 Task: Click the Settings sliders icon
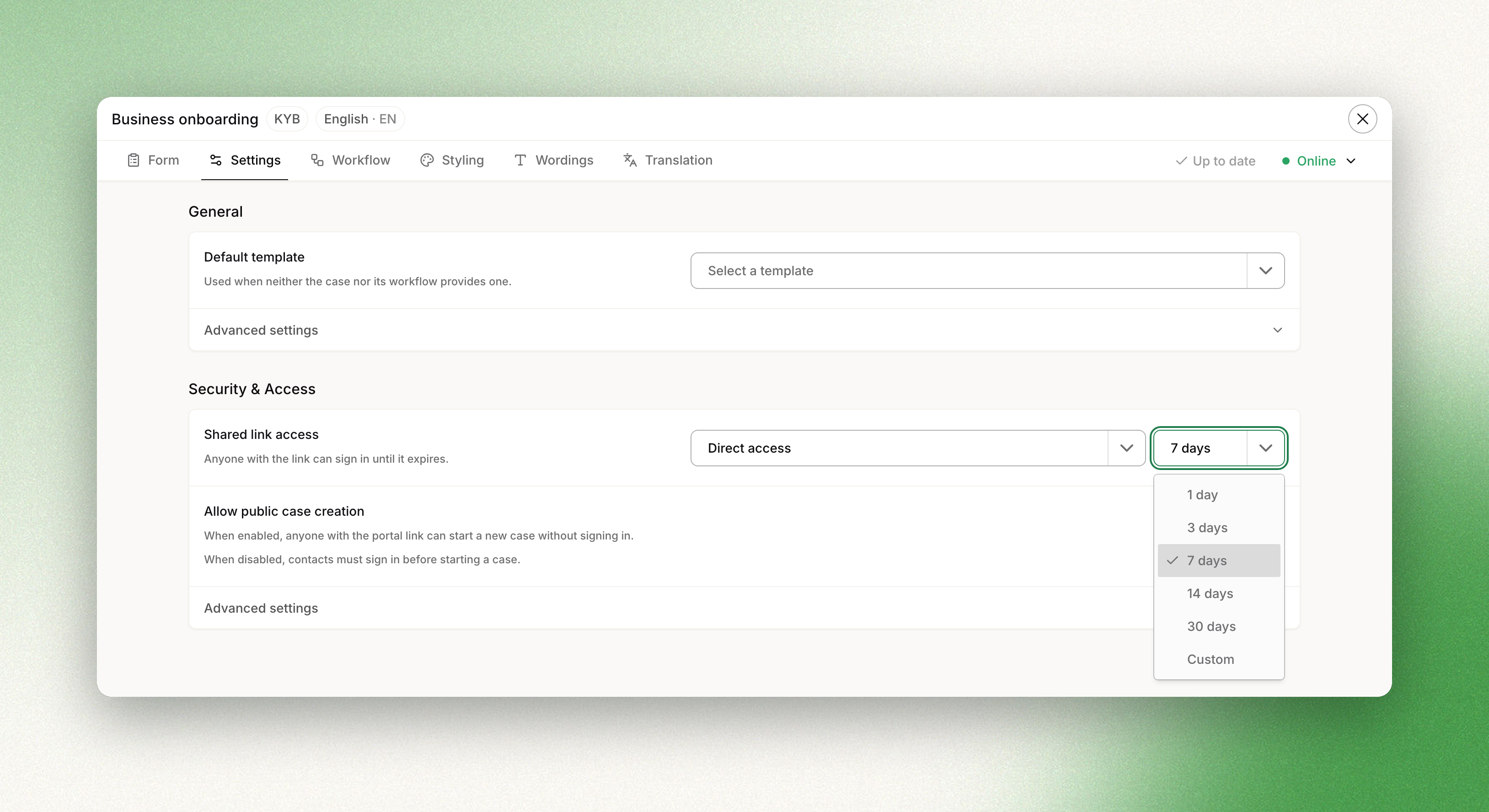pos(215,160)
